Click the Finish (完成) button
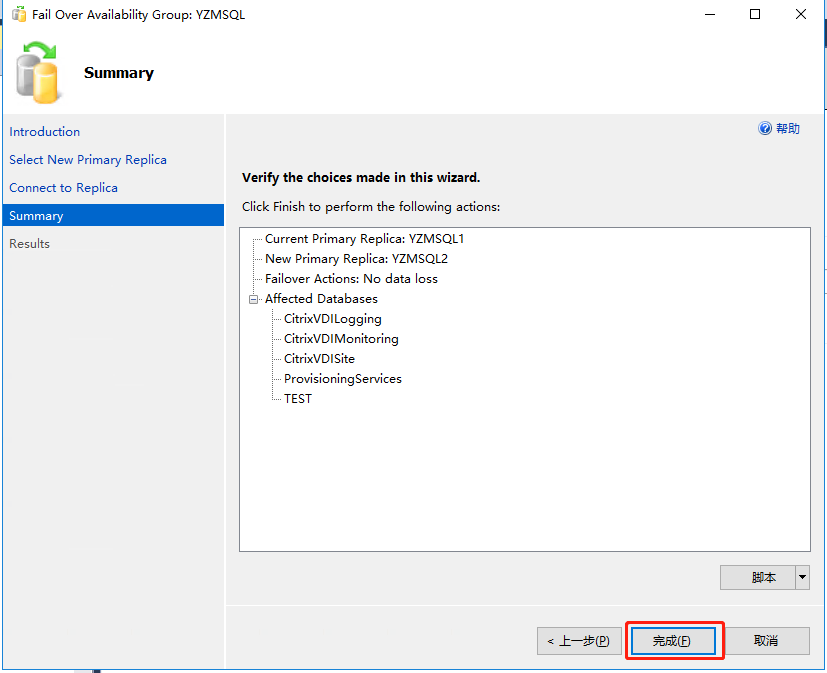 (671, 641)
